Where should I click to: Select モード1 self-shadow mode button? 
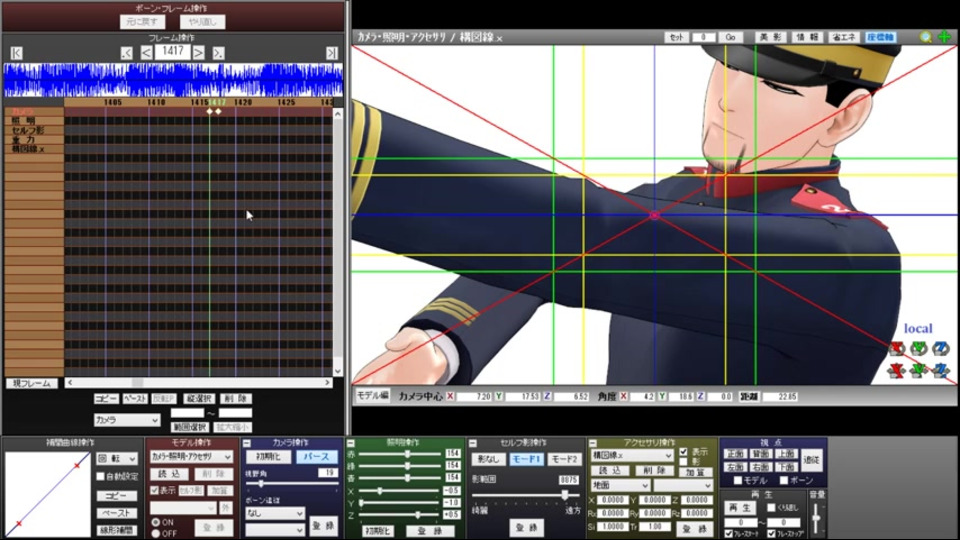(x=526, y=459)
